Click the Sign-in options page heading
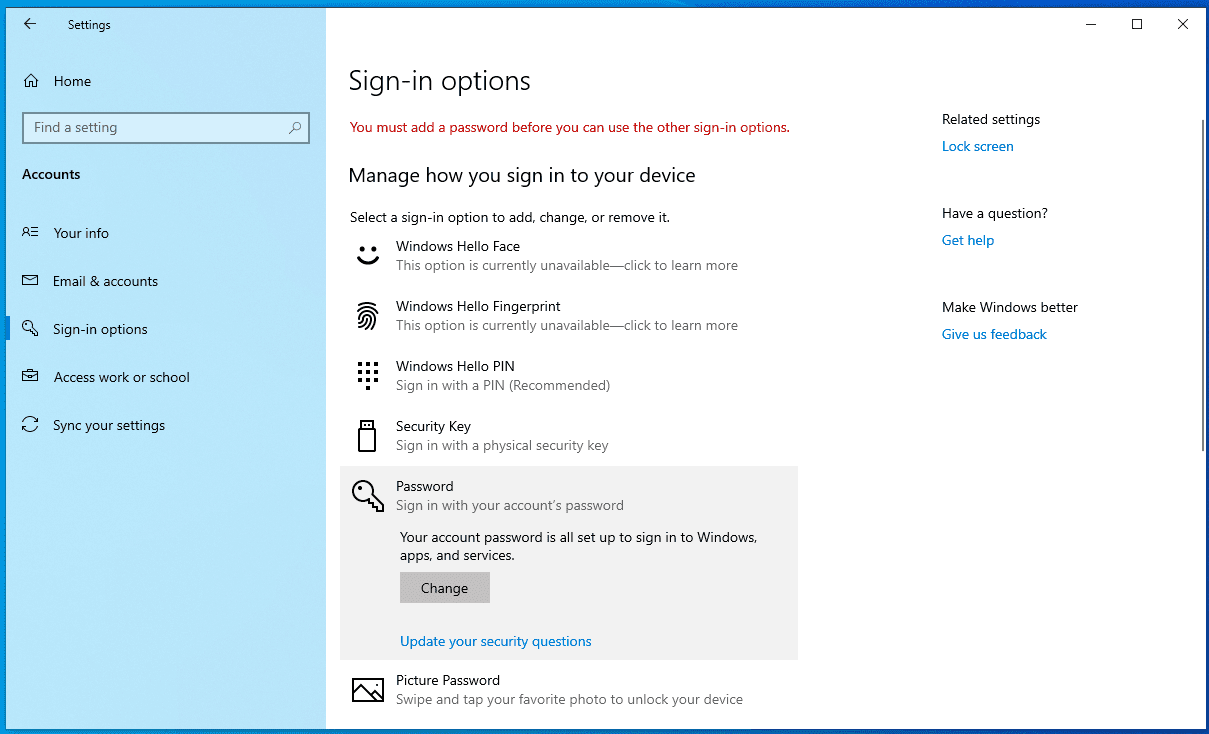Image resolution: width=1209 pixels, height=734 pixels. point(440,81)
